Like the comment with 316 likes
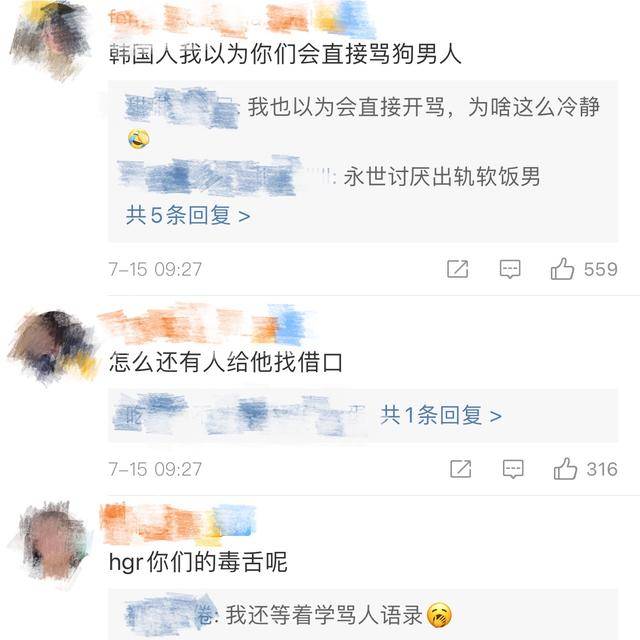The height and width of the screenshot is (640, 640). 565,469
